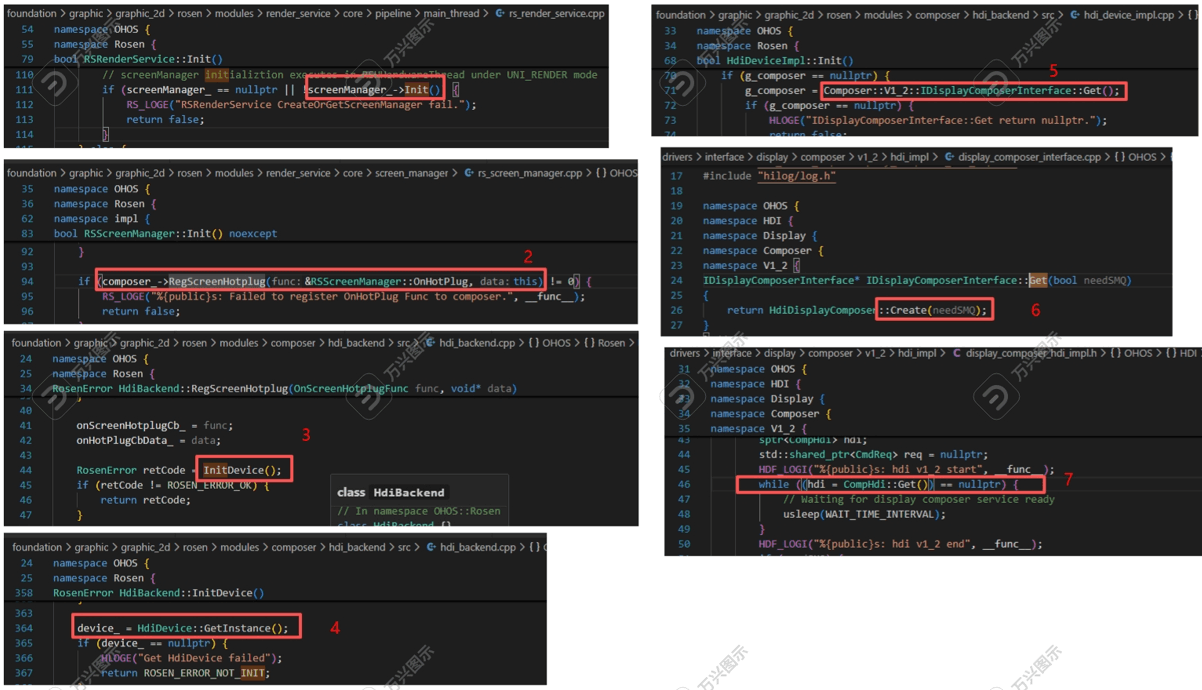Click RSScreenManager::Init() noexcept signature

(165, 233)
